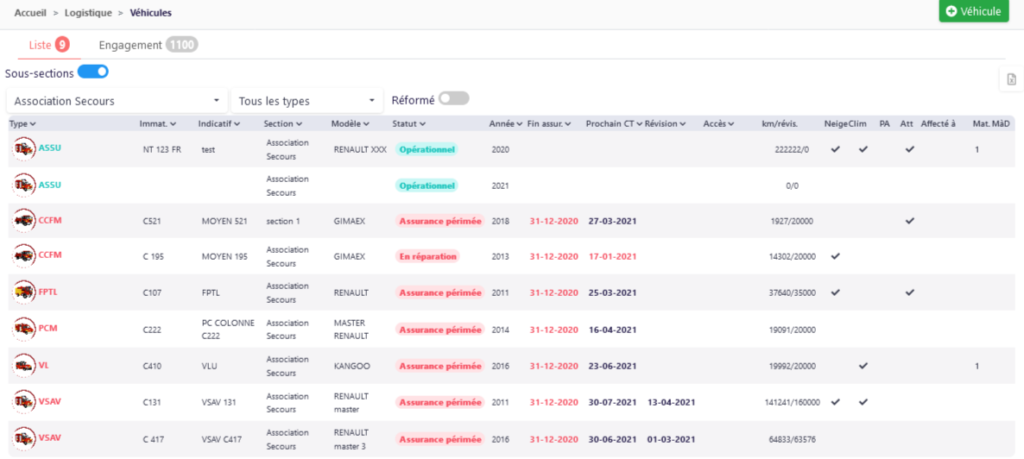
Task: Click the En réparation status badge
Action: pos(428,257)
